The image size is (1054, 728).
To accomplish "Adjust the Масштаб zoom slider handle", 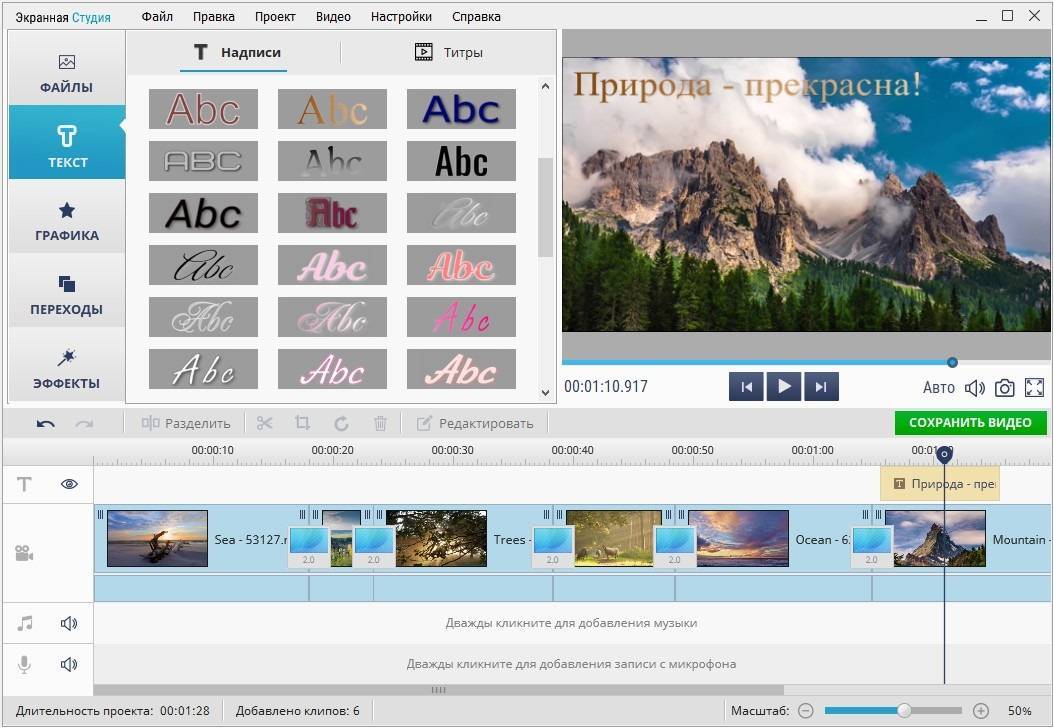I will point(904,710).
